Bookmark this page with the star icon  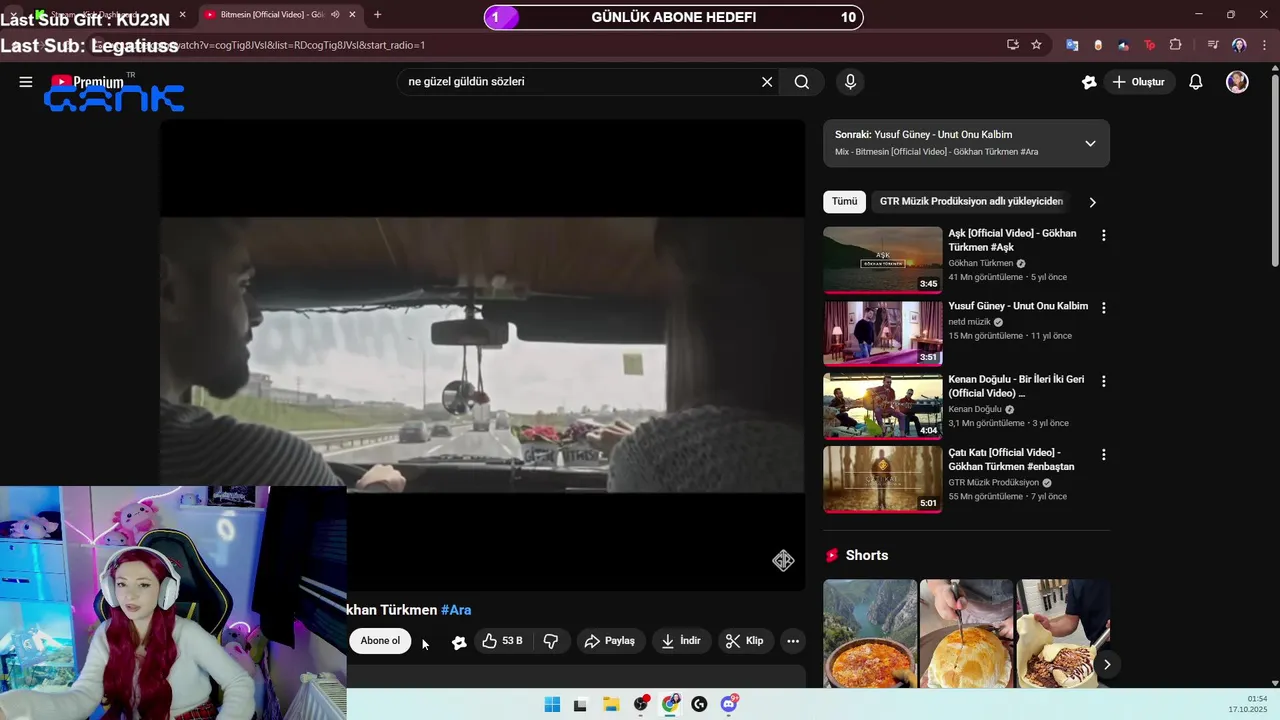1036,45
